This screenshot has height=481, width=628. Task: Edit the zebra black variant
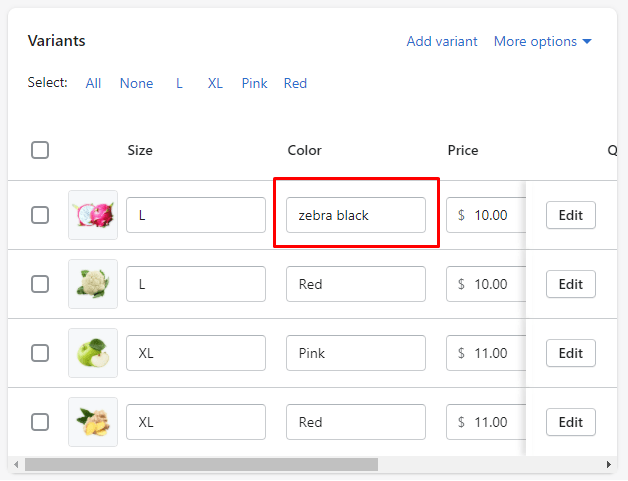coord(570,215)
